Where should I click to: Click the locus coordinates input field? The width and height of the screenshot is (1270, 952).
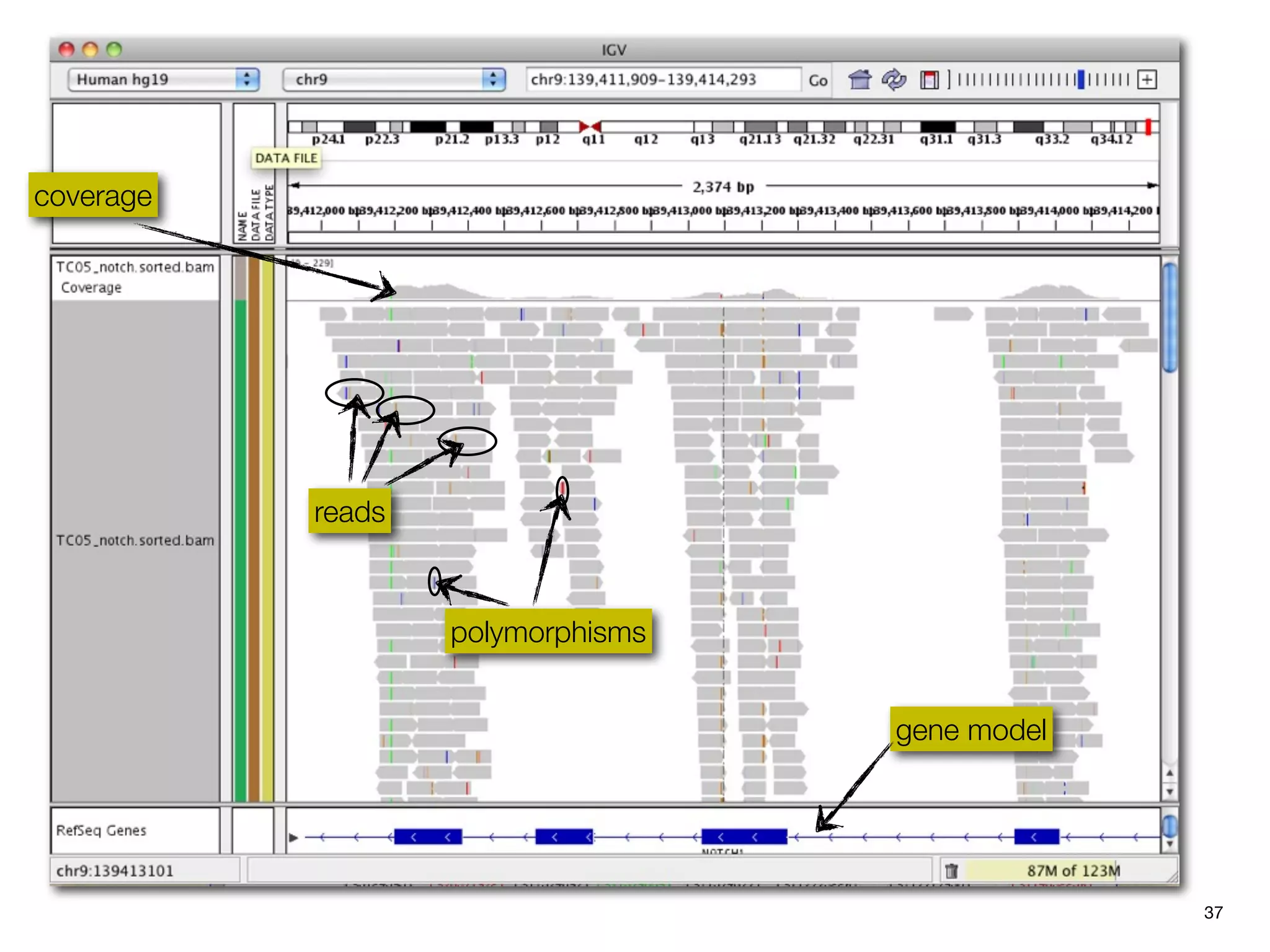click(x=662, y=80)
